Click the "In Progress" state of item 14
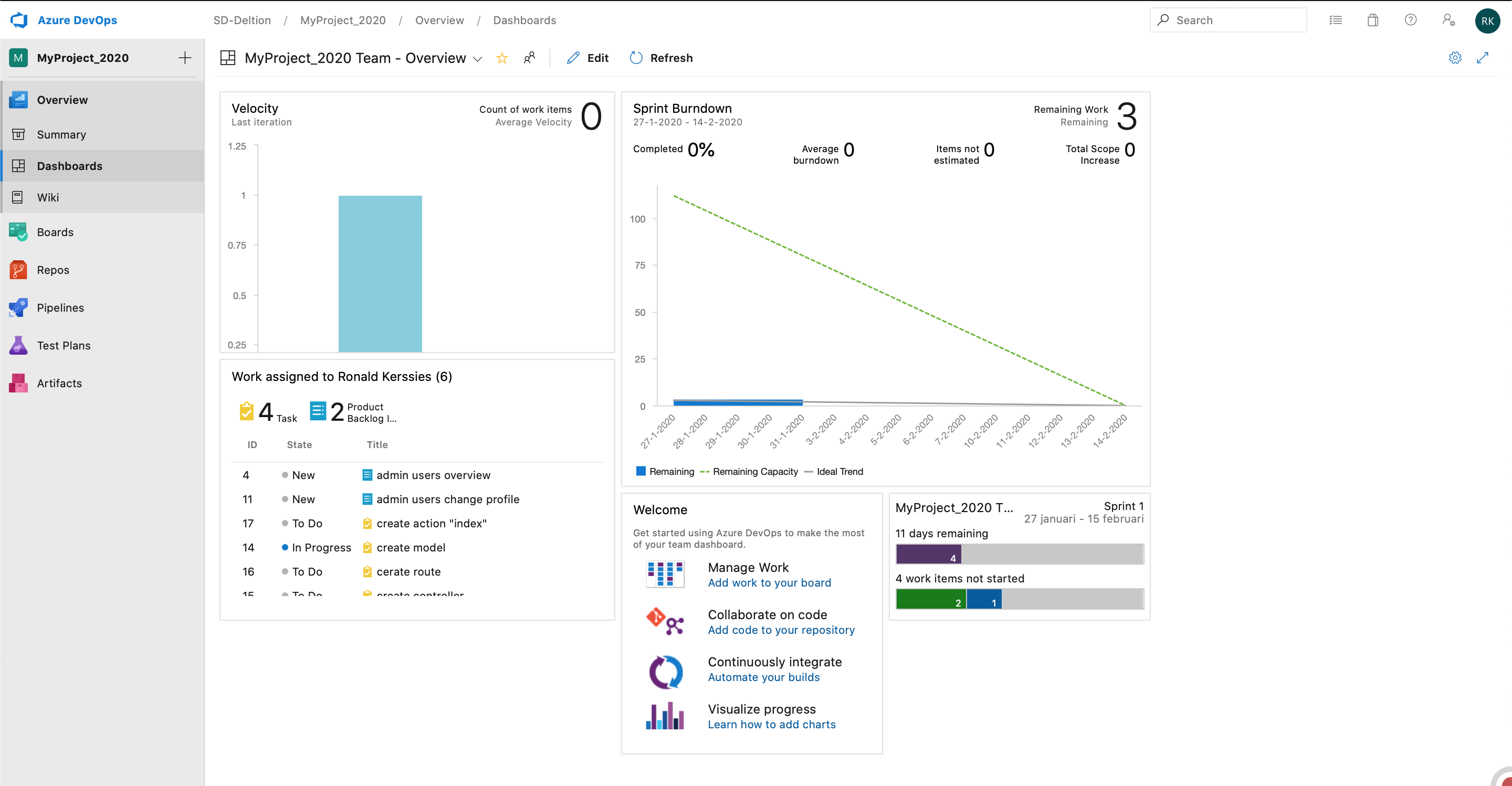Viewport: 1512px width, 786px height. [317, 547]
